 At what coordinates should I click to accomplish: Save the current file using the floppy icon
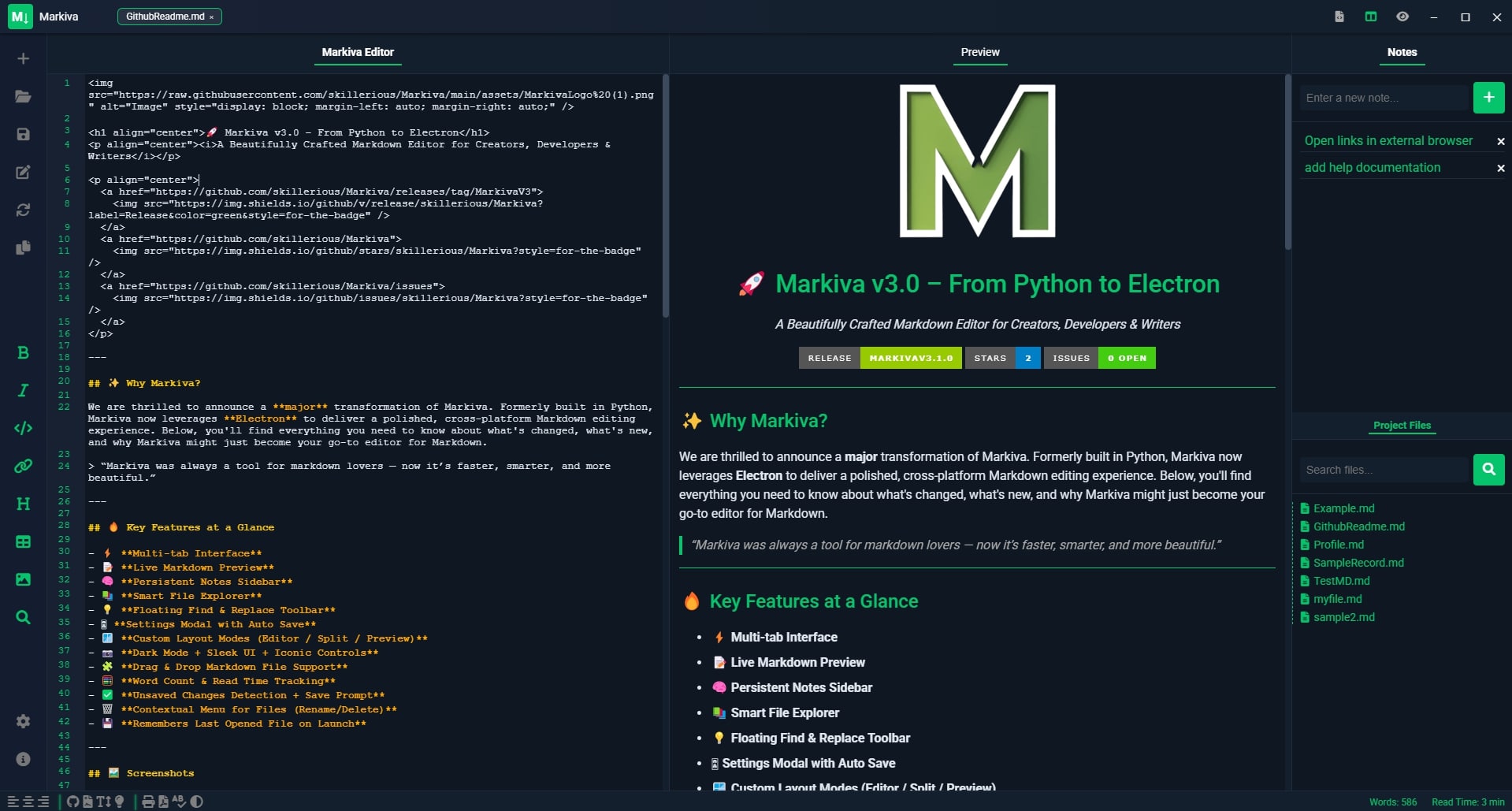click(23, 134)
